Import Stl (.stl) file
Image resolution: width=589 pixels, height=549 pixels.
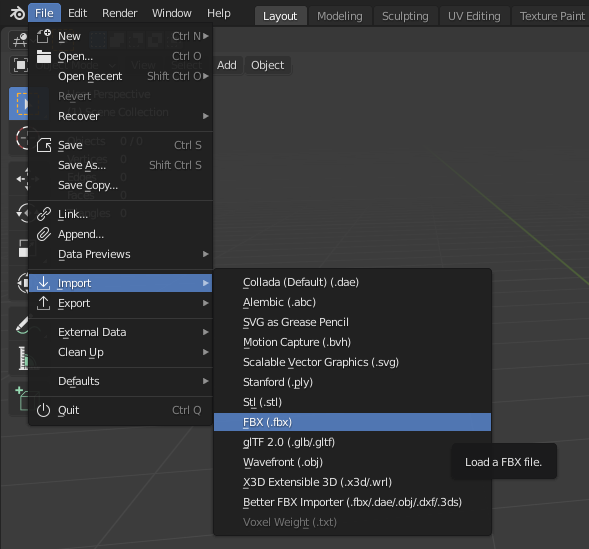[352, 402]
